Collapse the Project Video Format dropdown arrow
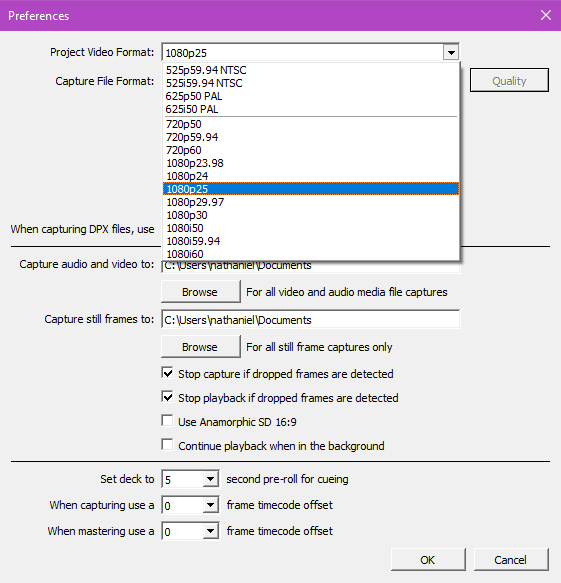The height and width of the screenshot is (583, 561). (451, 53)
